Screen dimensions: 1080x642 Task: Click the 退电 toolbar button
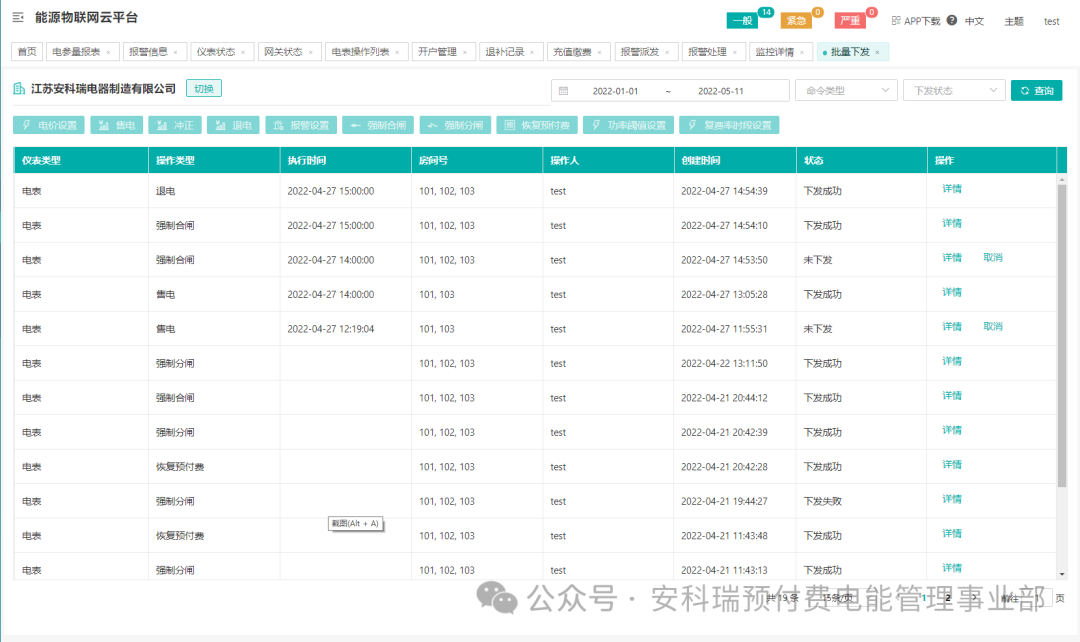click(x=233, y=125)
